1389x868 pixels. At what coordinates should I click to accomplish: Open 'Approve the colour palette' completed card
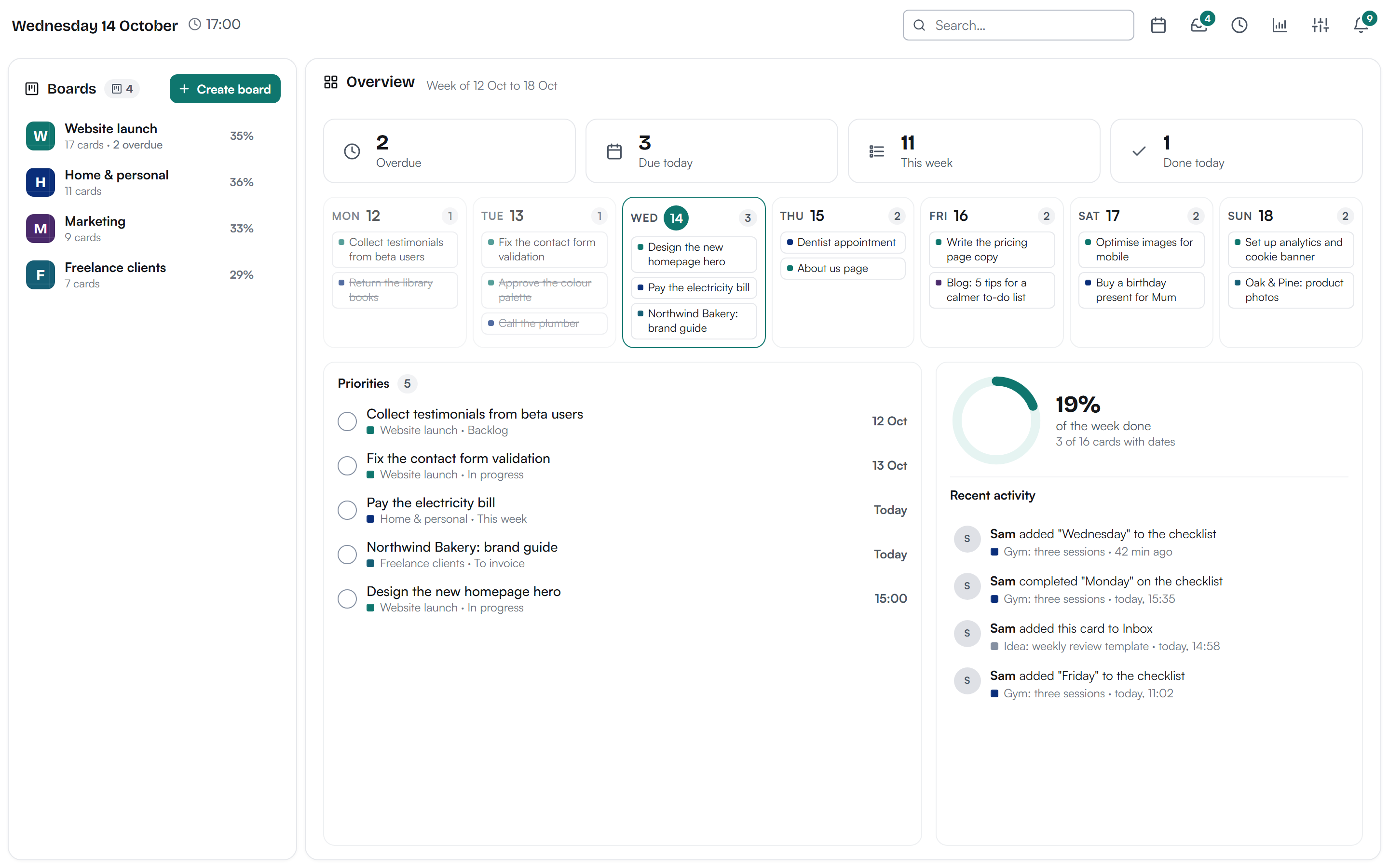coord(544,290)
